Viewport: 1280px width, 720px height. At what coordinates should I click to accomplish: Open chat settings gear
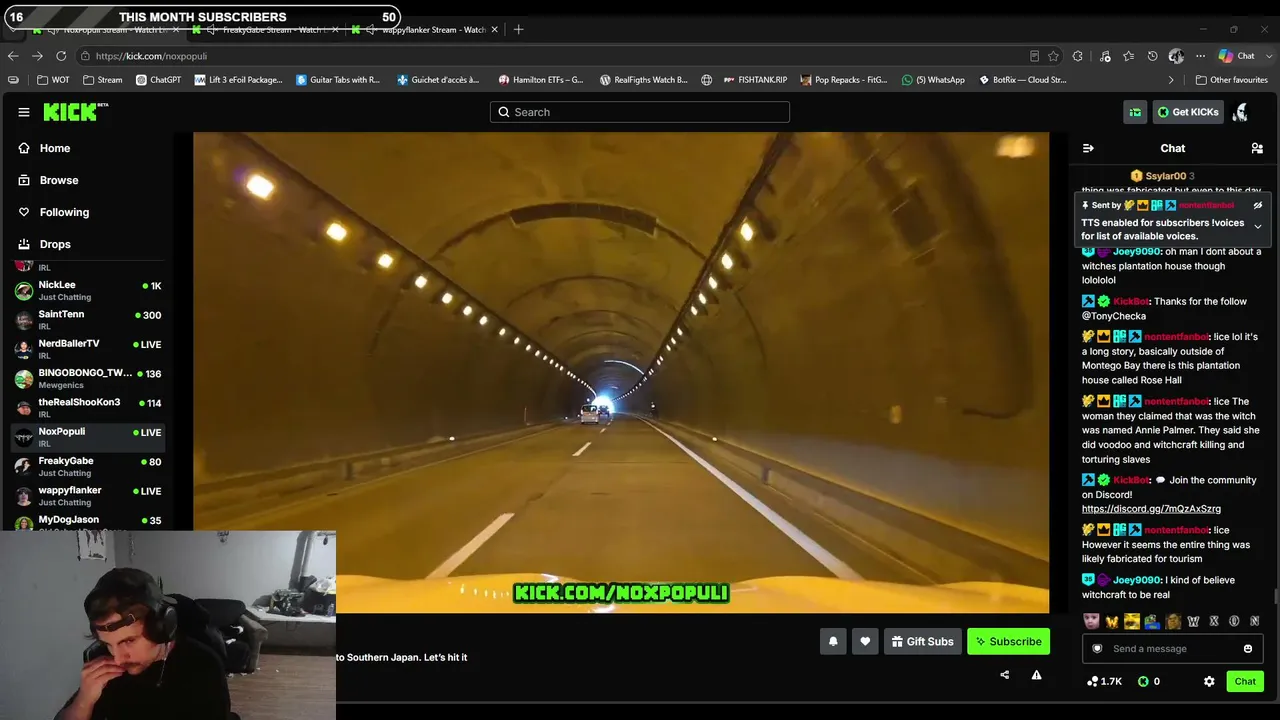pyautogui.click(x=1209, y=681)
